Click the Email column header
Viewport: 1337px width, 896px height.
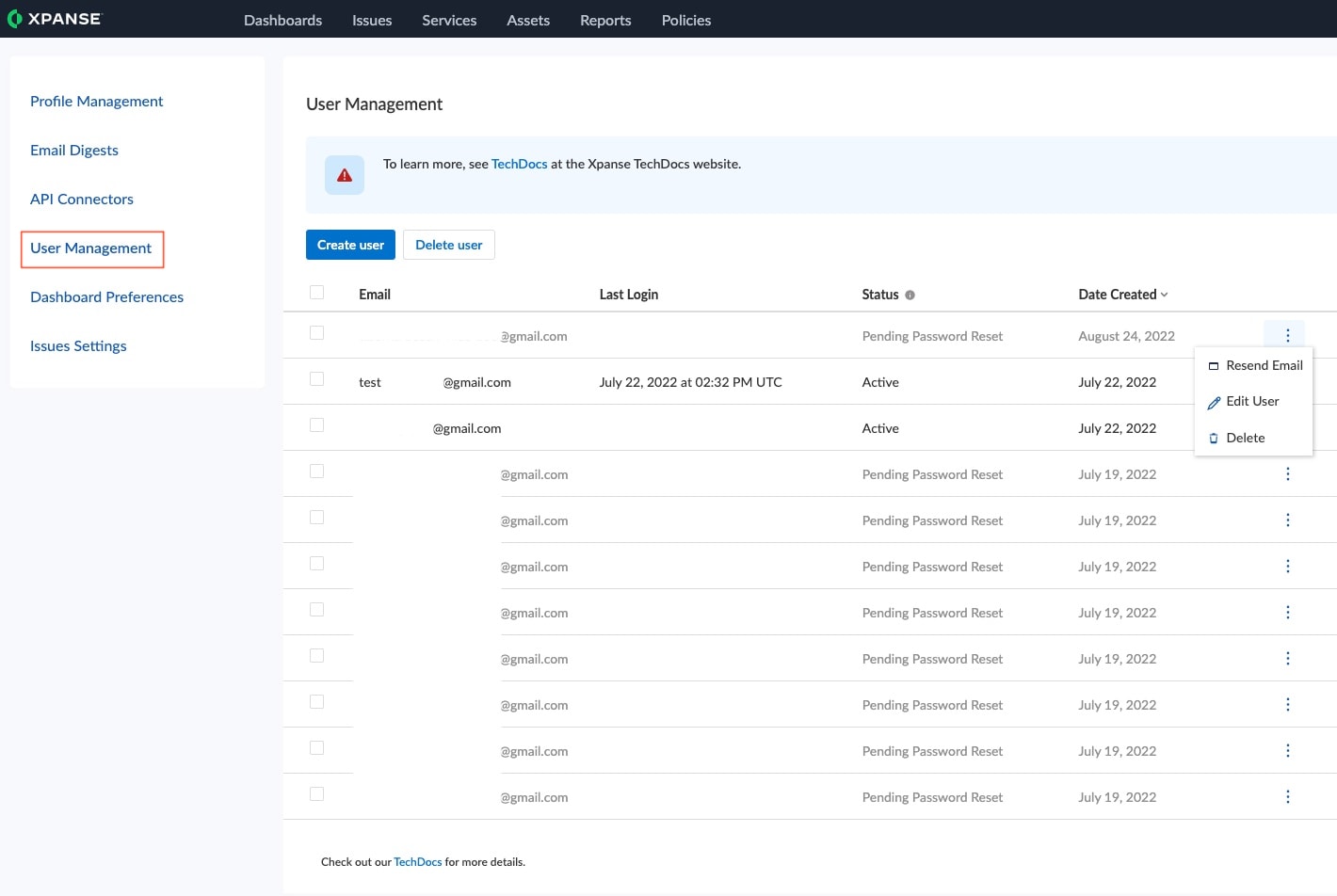[x=375, y=295]
